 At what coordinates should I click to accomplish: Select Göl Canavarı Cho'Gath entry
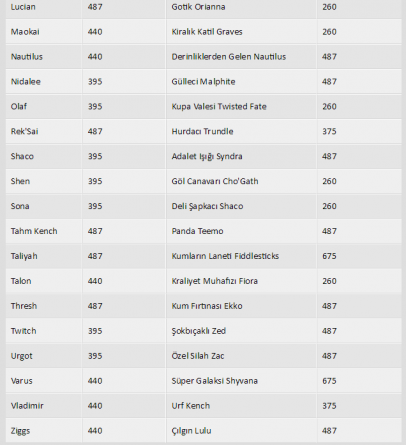point(215,181)
